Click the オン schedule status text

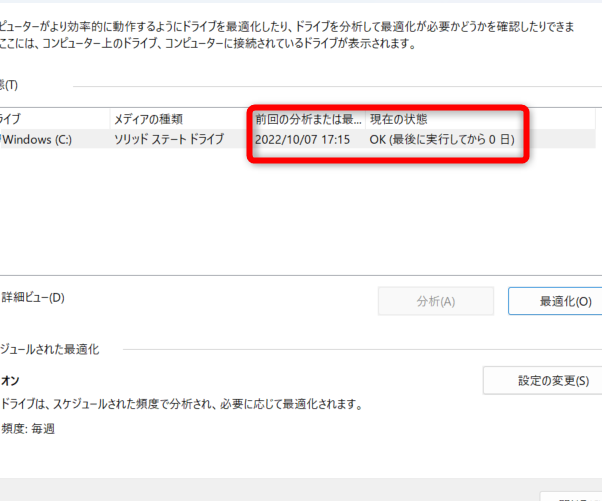click(x=10, y=381)
